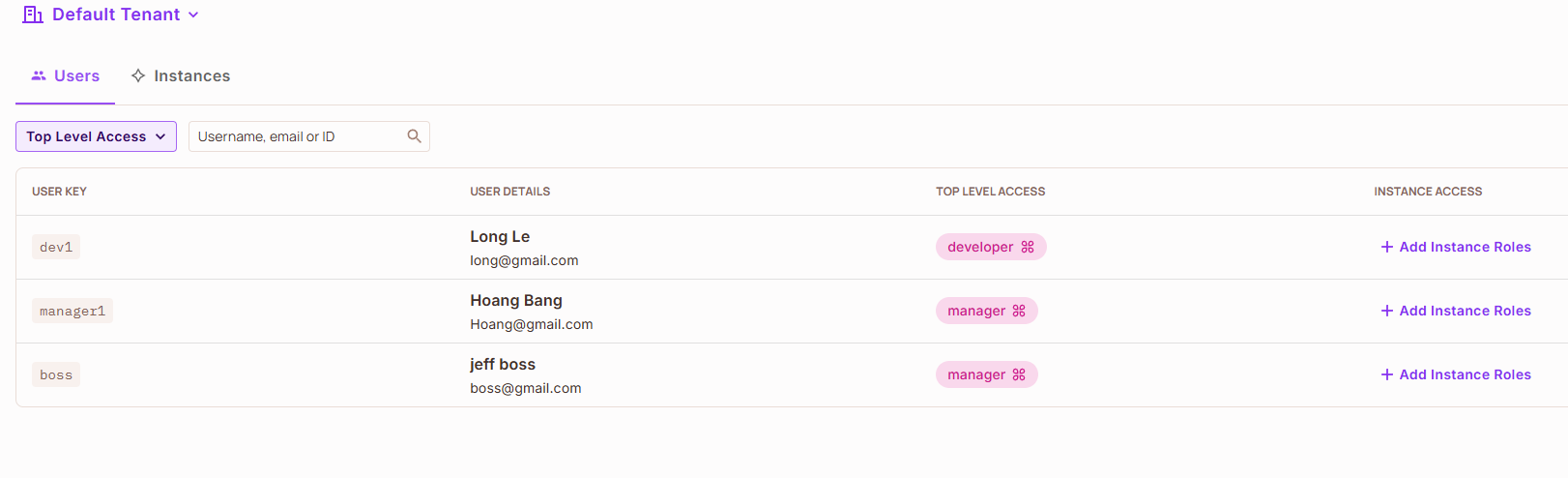Viewport: 1568px width, 478px height.
Task: Click the dev1 user key
Action: [x=56, y=247]
